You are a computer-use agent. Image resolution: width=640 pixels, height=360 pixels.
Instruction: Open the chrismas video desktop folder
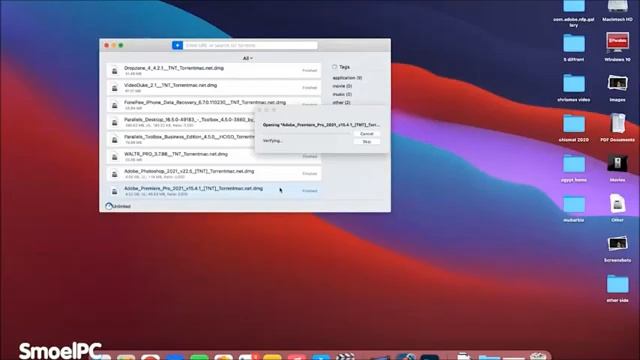point(574,84)
